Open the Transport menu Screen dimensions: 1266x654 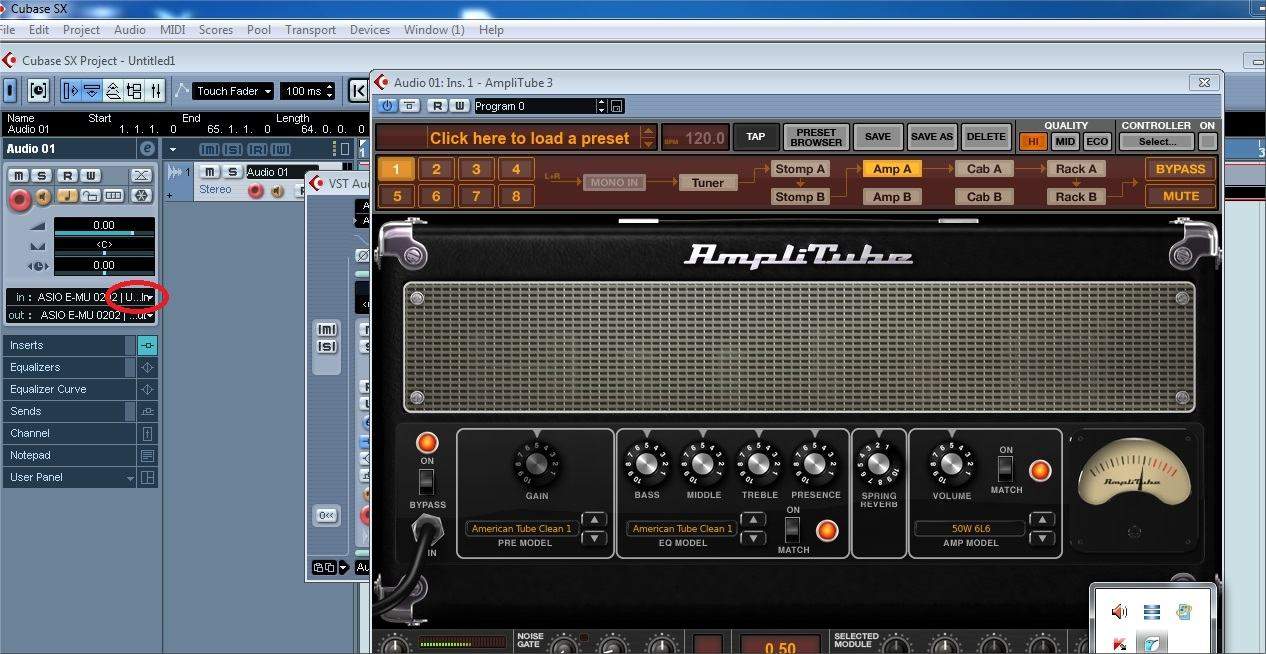point(310,30)
